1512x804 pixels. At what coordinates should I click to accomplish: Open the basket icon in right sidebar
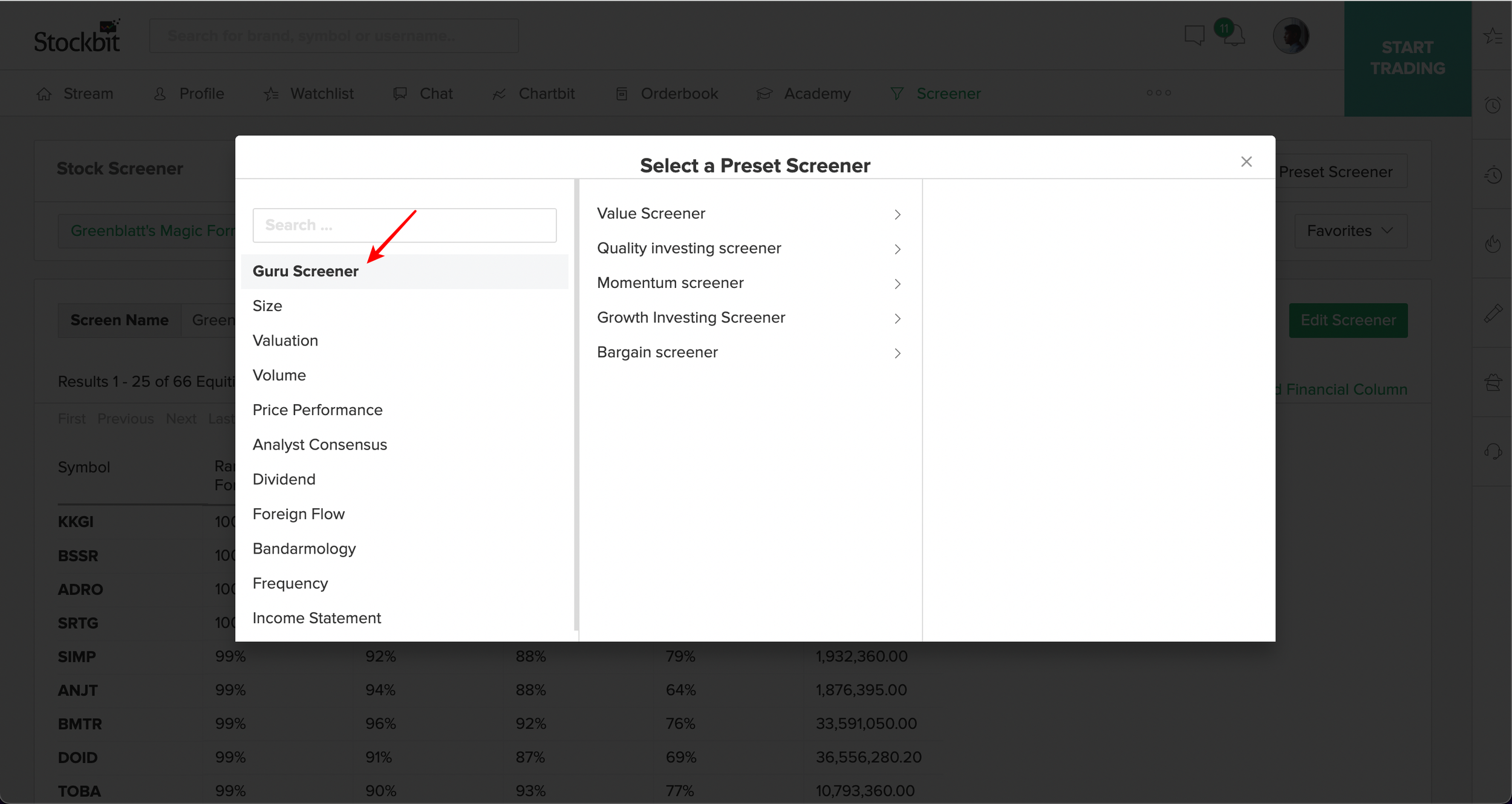[1493, 382]
